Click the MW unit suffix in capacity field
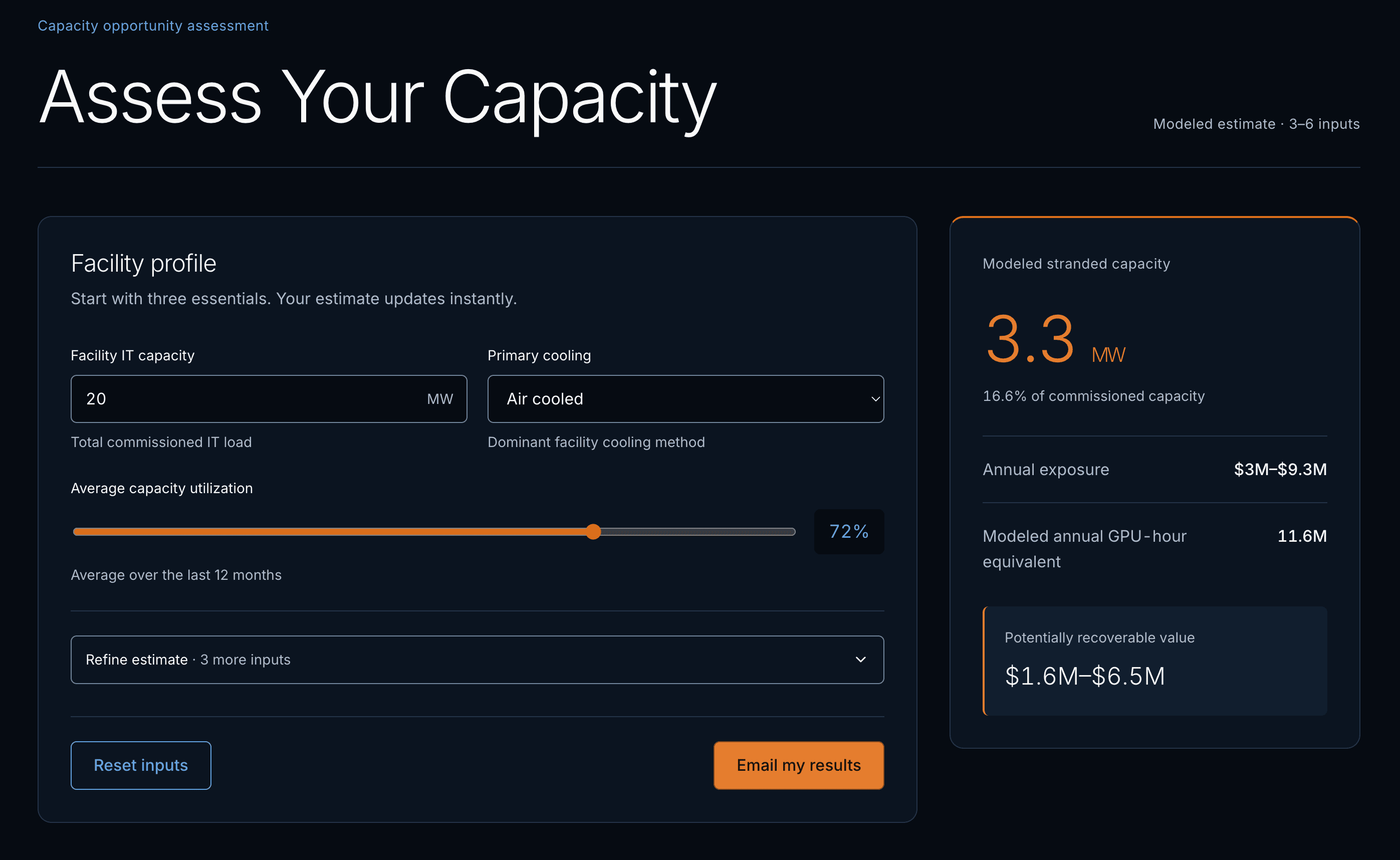Viewport: 1400px width, 860px height. tap(440, 399)
